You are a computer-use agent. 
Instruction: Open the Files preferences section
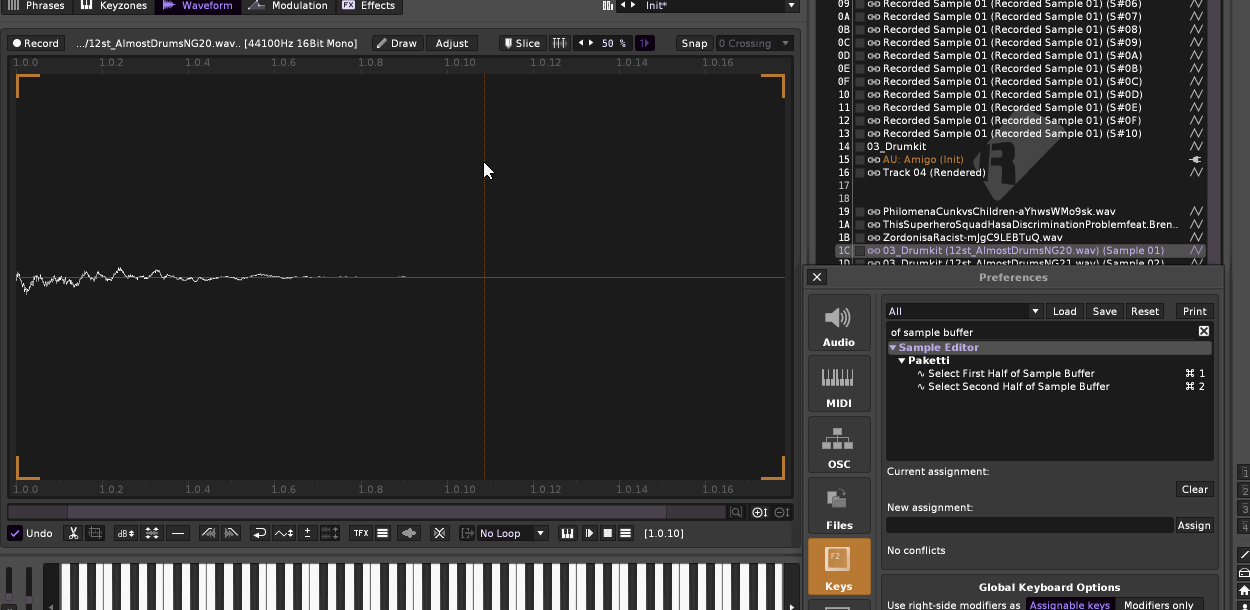coord(838,507)
